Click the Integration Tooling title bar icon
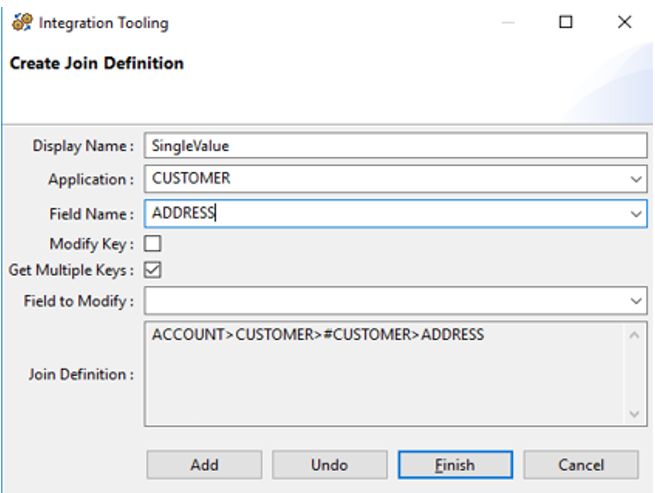655x493 pixels. point(21,22)
